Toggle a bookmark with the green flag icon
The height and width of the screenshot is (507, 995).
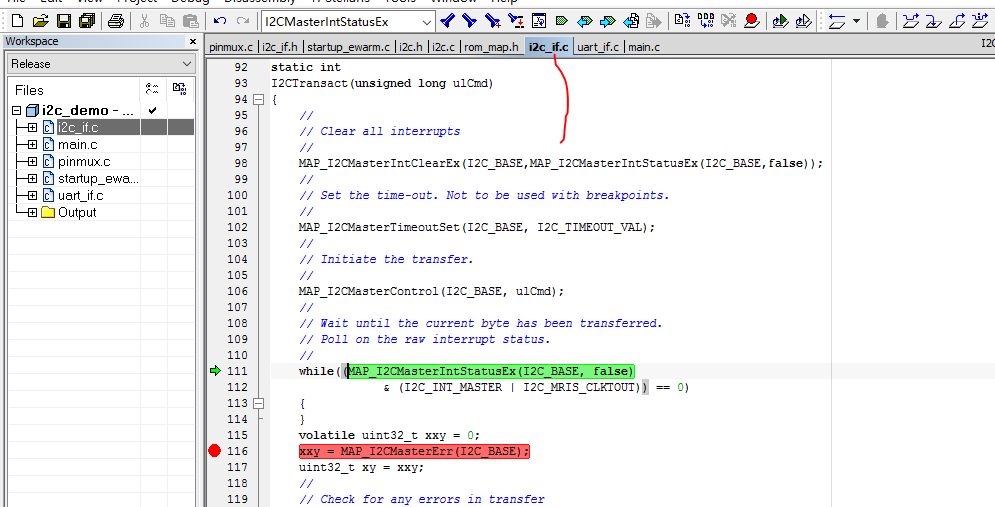click(562, 21)
